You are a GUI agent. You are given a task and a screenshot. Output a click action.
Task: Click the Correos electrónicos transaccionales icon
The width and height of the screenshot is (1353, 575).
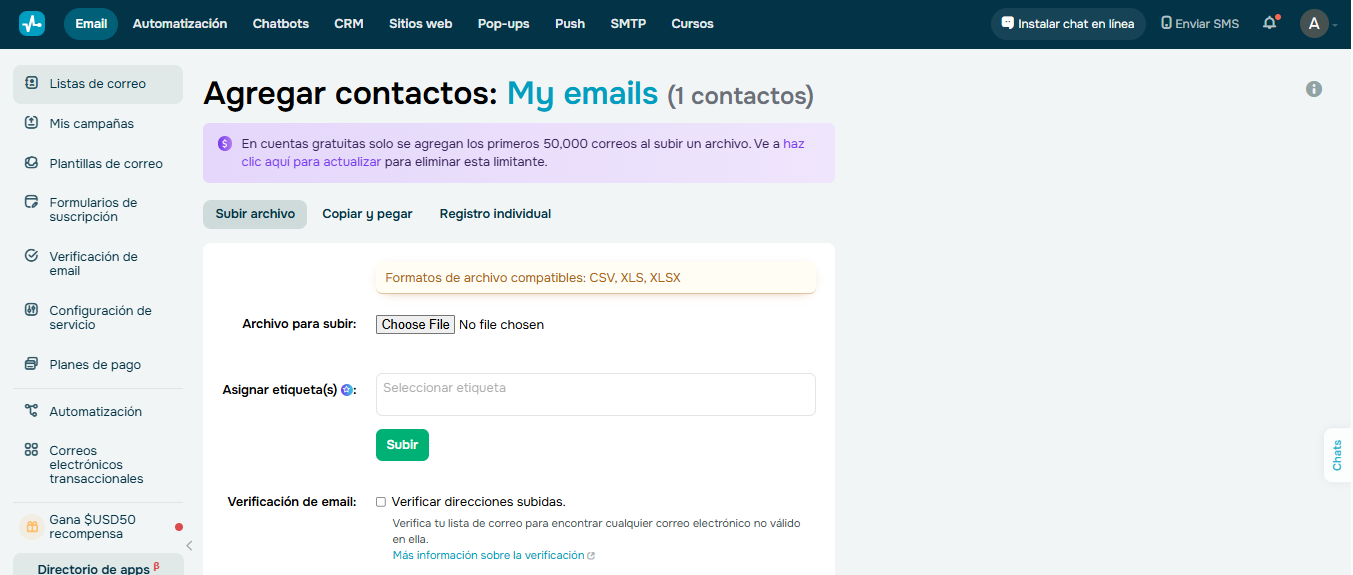point(31,450)
